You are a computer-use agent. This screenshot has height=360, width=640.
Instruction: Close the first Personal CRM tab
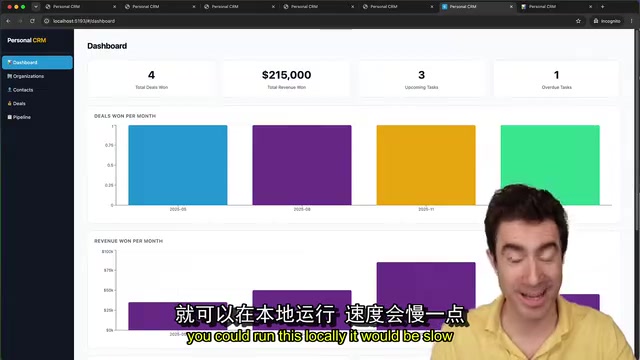pos(114,7)
